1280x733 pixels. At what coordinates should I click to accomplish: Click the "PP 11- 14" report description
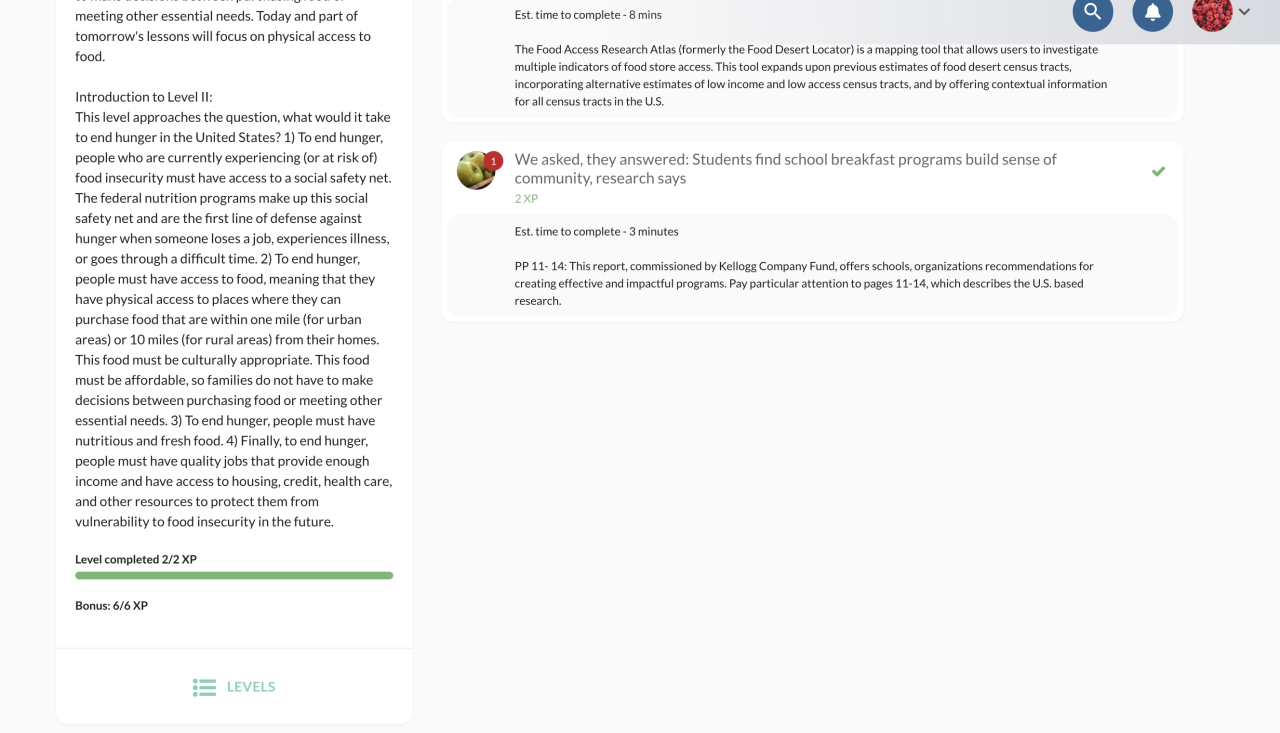[x=804, y=283]
